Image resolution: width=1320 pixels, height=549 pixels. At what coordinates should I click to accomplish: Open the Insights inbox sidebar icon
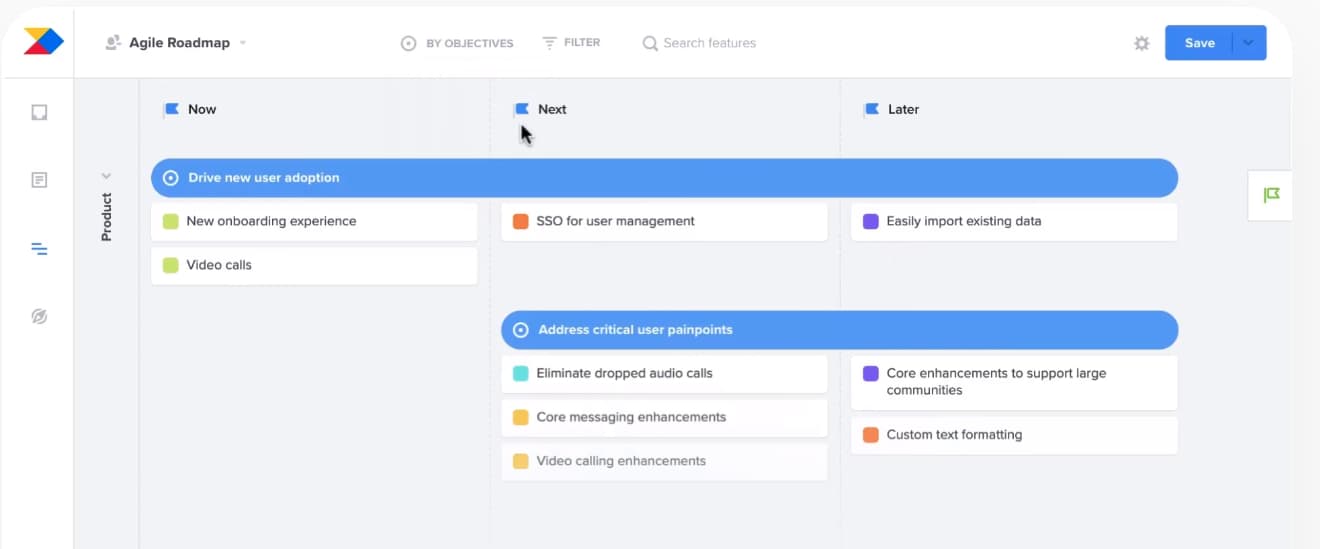point(39,112)
